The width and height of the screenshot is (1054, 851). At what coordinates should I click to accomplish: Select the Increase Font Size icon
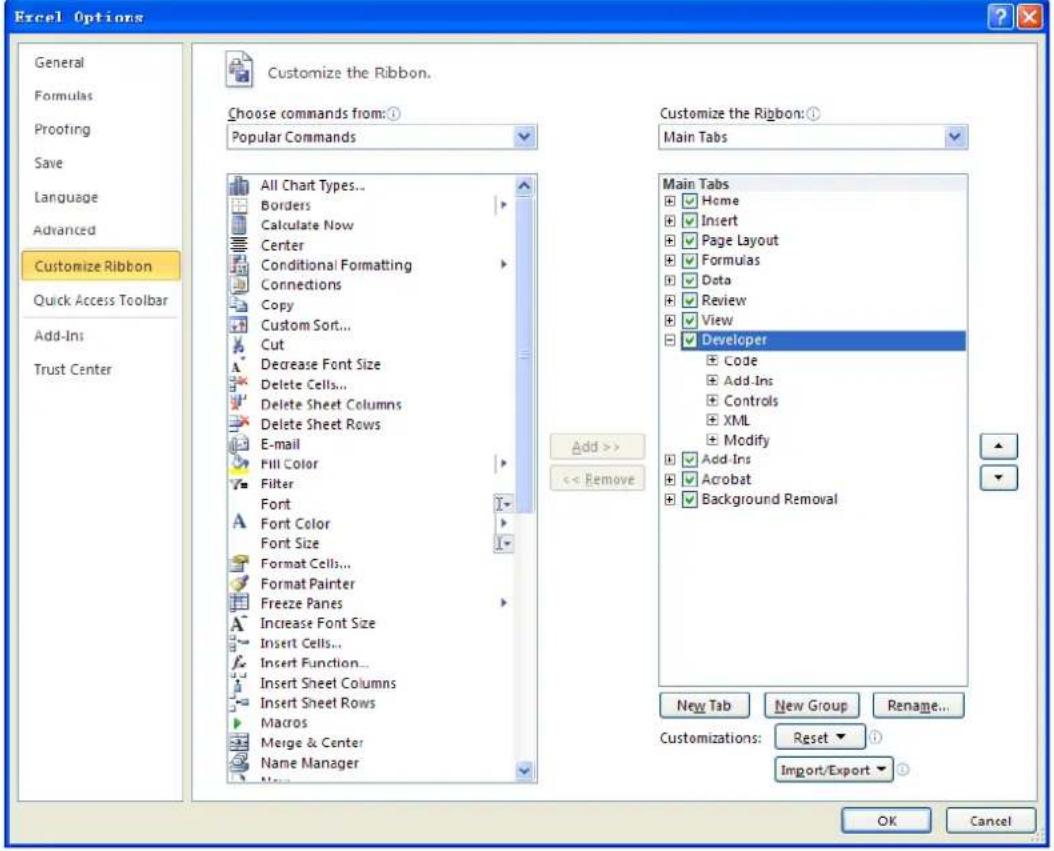point(239,622)
